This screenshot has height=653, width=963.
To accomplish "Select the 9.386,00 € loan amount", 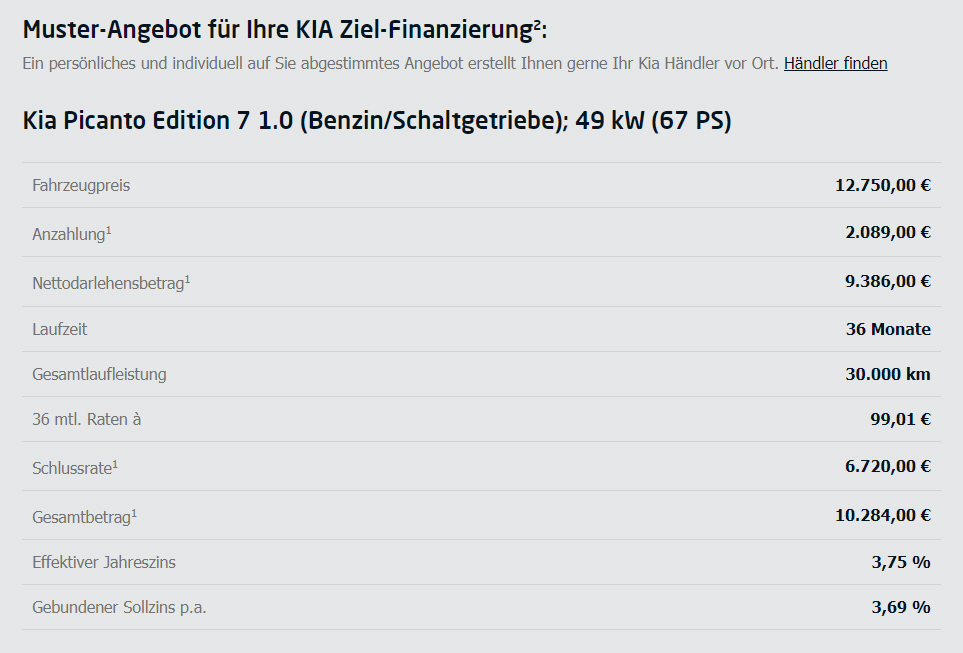I will tap(887, 281).
